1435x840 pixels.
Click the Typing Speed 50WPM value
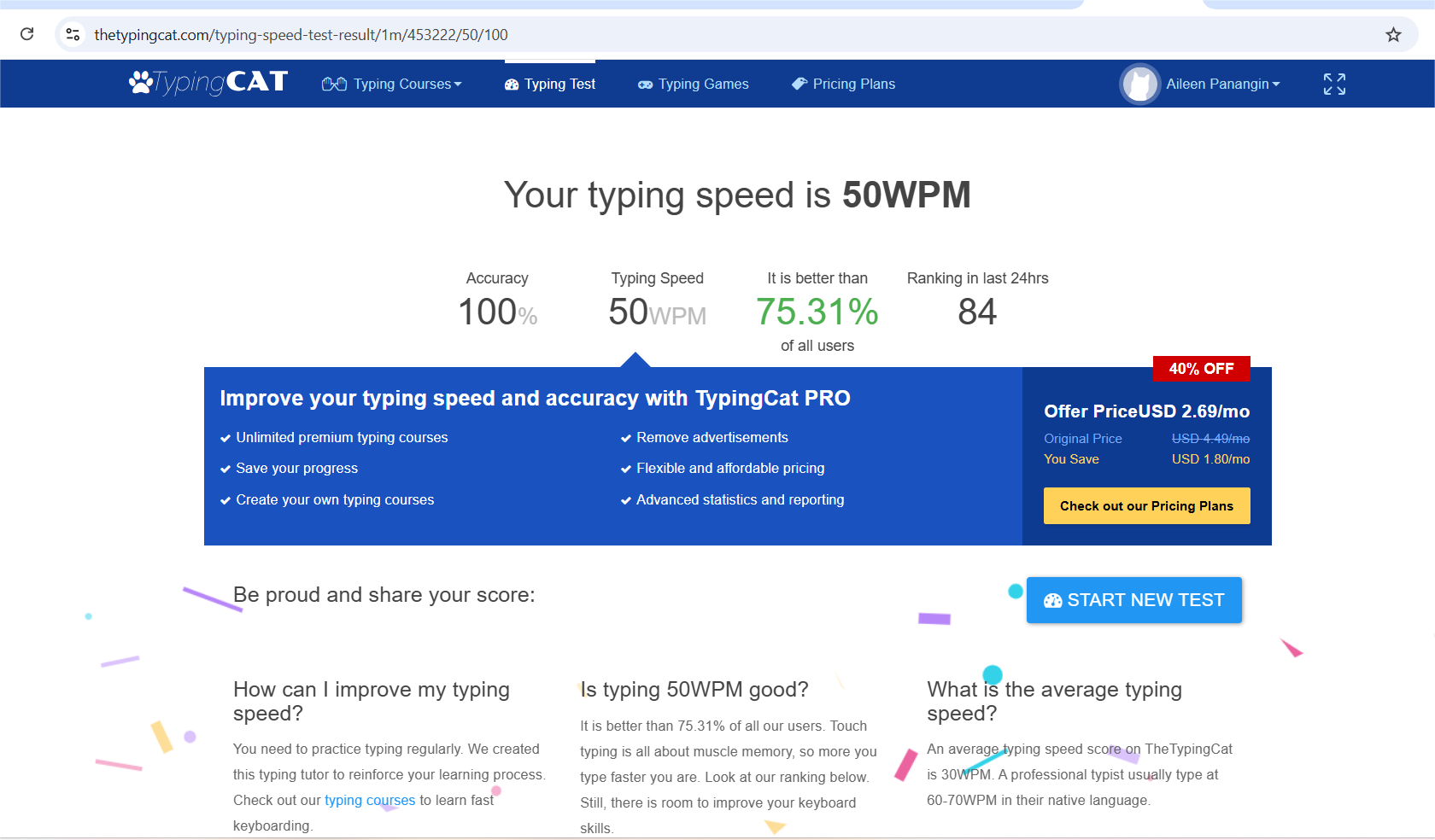pos(658,312)
